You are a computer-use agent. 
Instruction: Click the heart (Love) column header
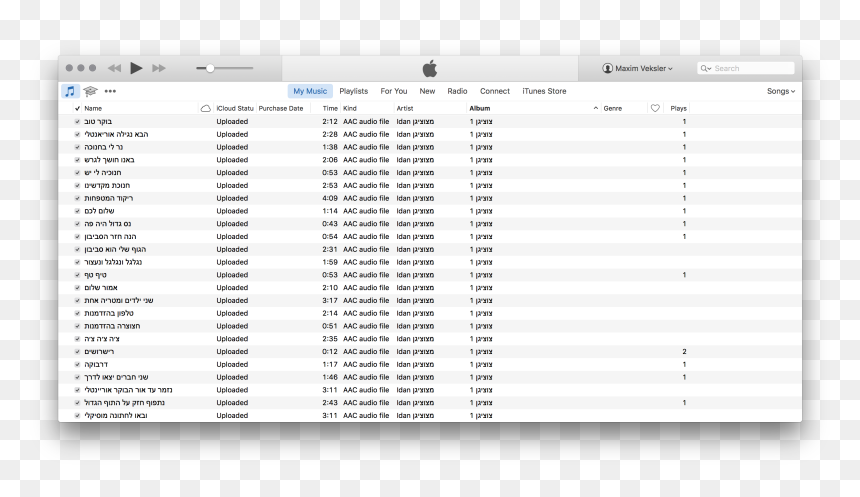pos(655,109)
